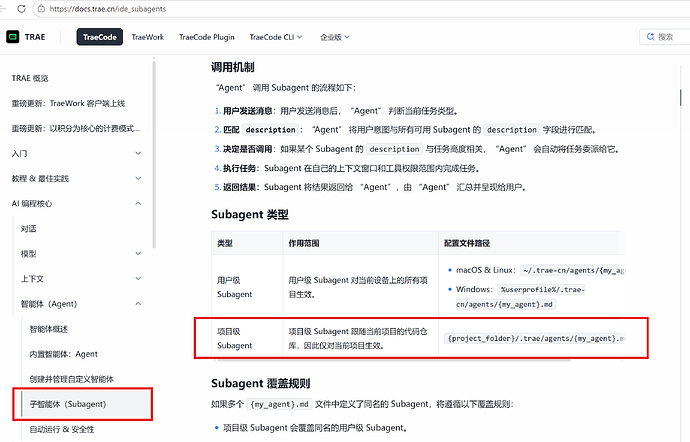Open TRAE 概览 in sidebar
The width and height of the screenshot is (690, 442).
[x=30, y=78]
